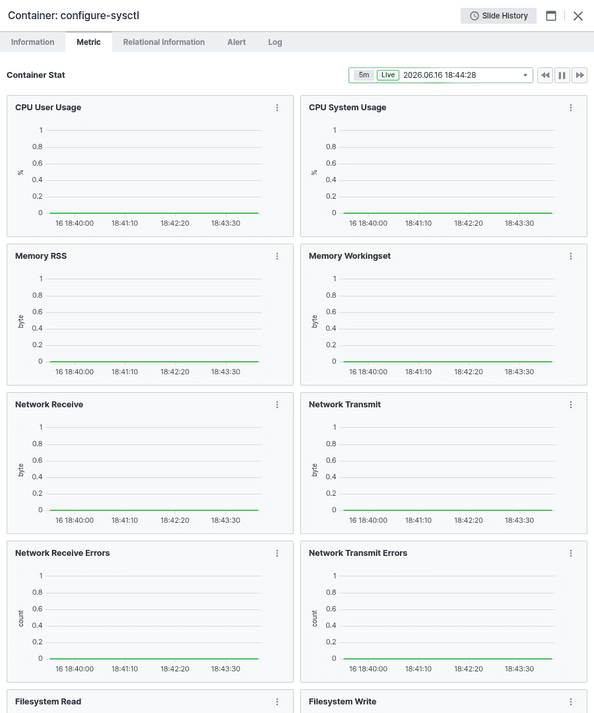Click the Network Receive Errors title
This screenshot has height=713, width=594.
(x=62, y=553)
